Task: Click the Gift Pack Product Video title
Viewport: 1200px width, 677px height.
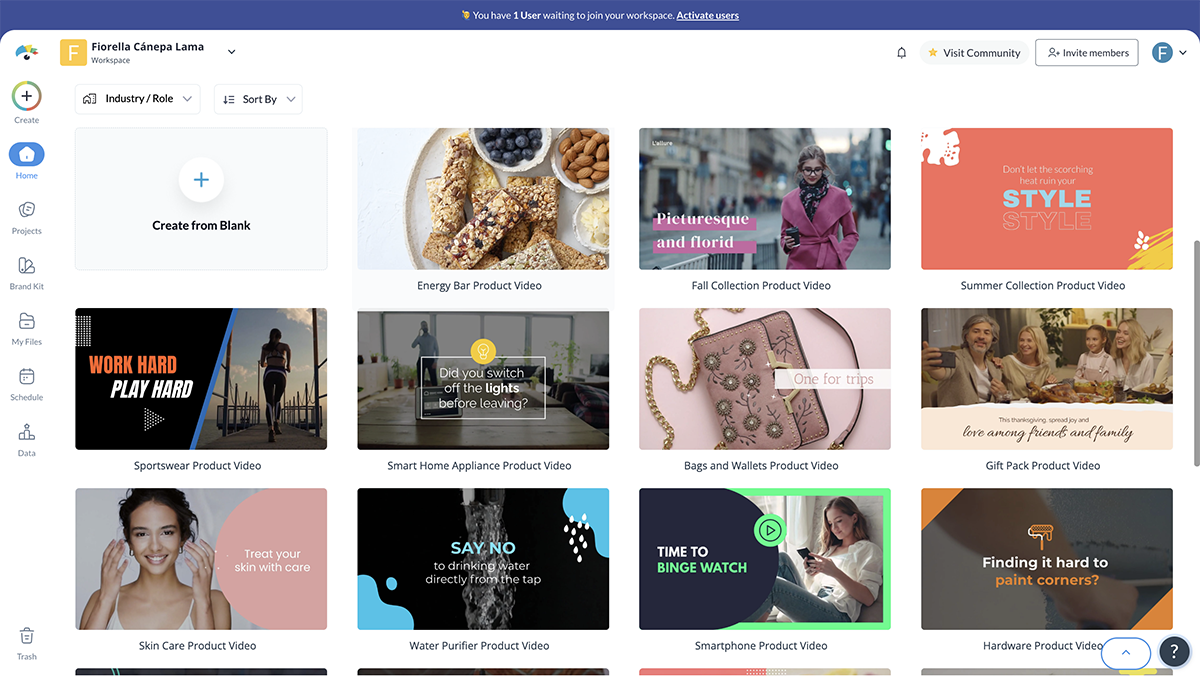Action: [x=1043, y=466]
